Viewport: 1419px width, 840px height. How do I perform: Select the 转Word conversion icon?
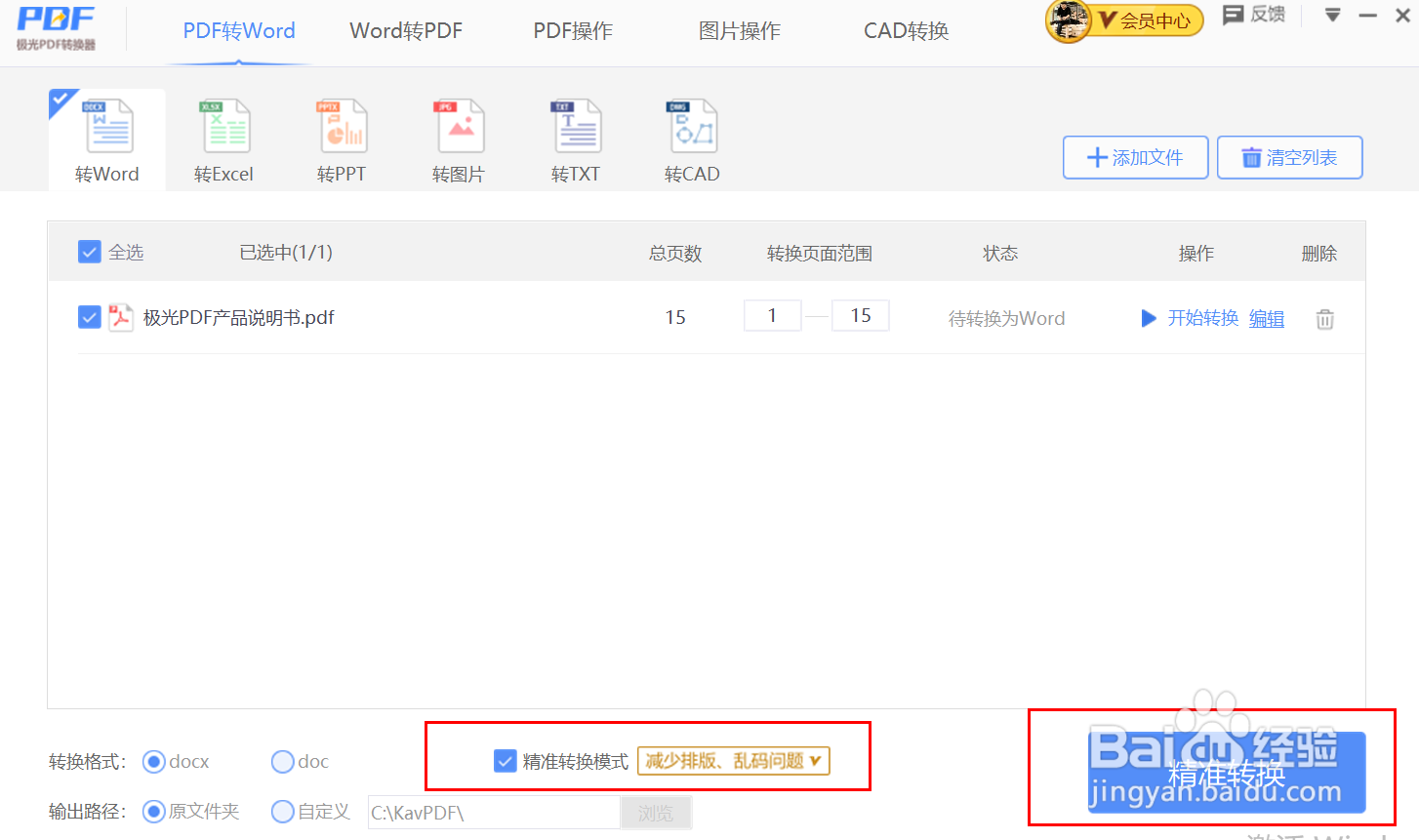(x=106, y=137)
